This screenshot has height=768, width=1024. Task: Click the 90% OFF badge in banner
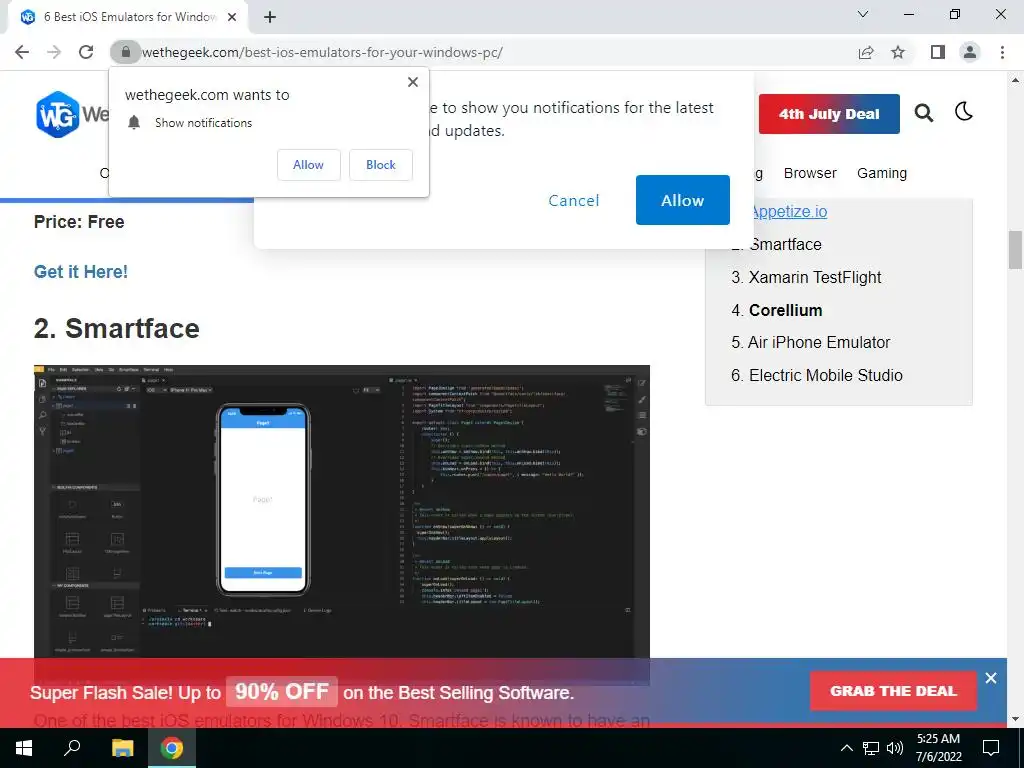click(x=281, y=692)
